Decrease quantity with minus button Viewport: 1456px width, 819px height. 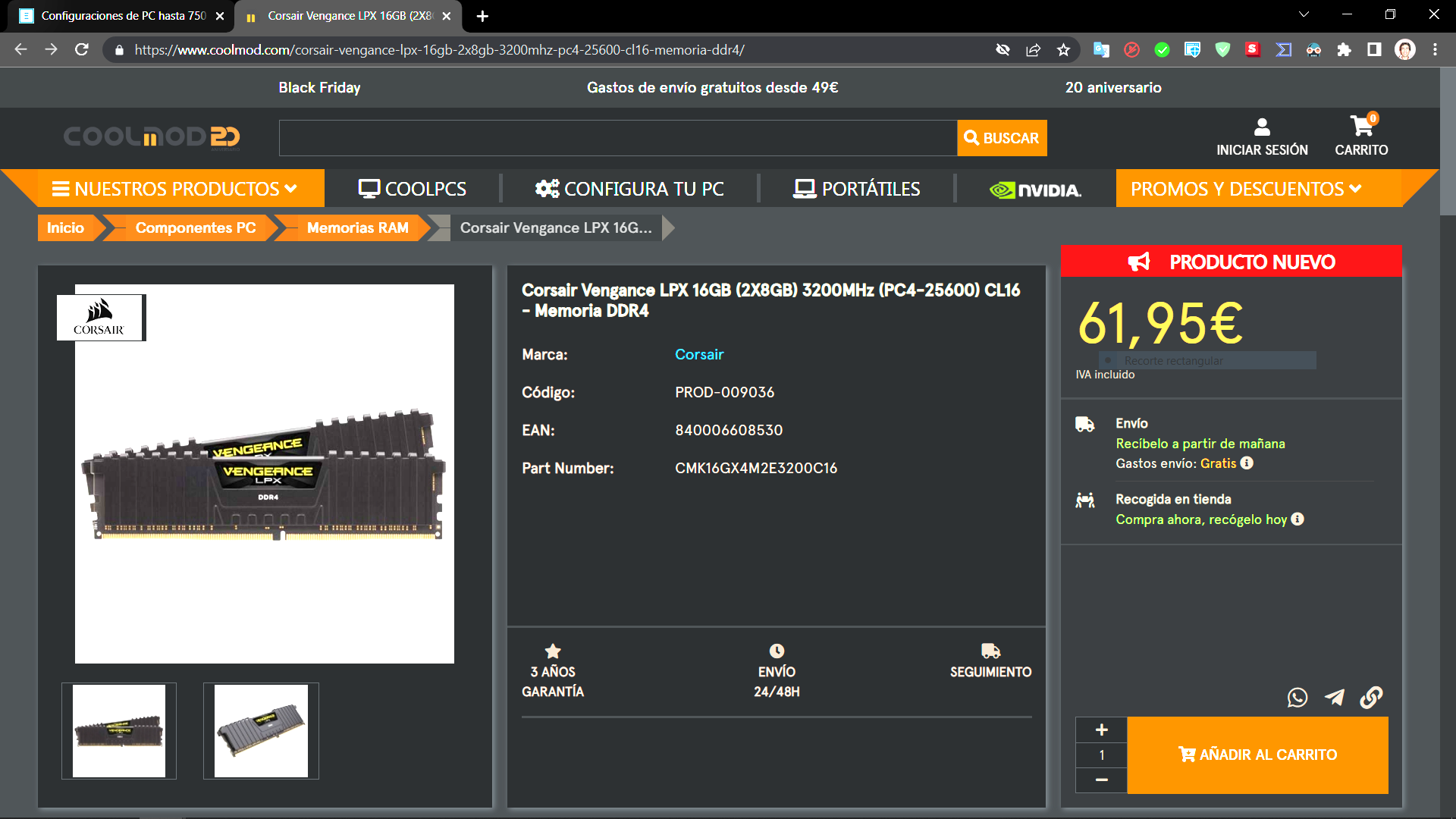1101,780
